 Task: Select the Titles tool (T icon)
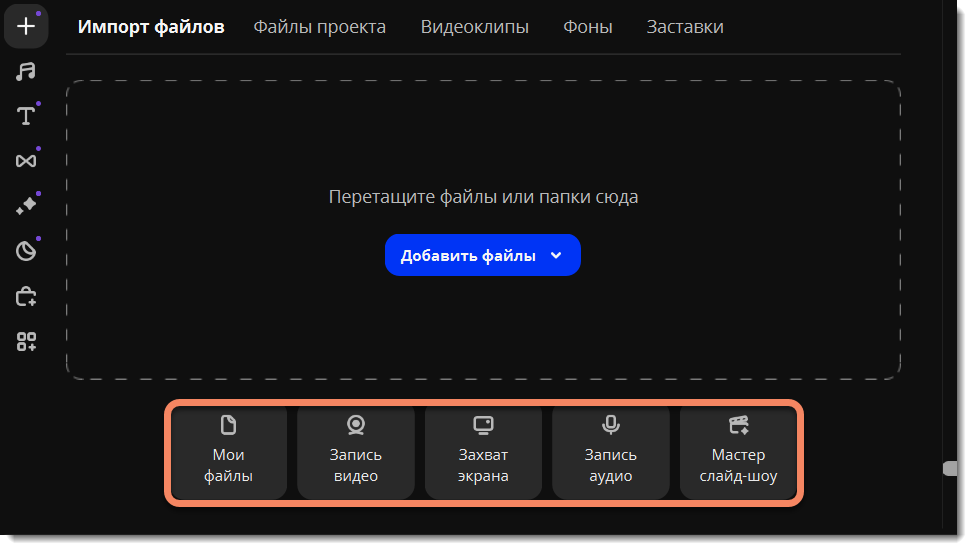(26, 116)
